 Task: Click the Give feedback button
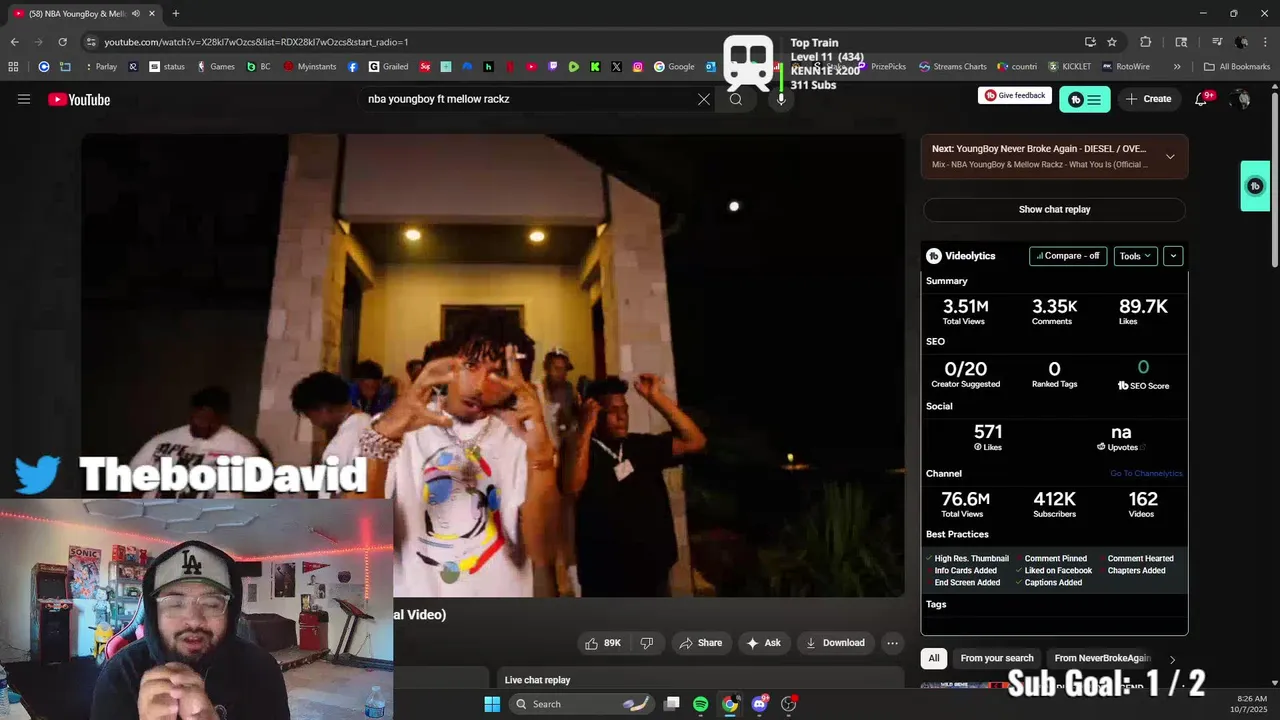click(1015, 96)
